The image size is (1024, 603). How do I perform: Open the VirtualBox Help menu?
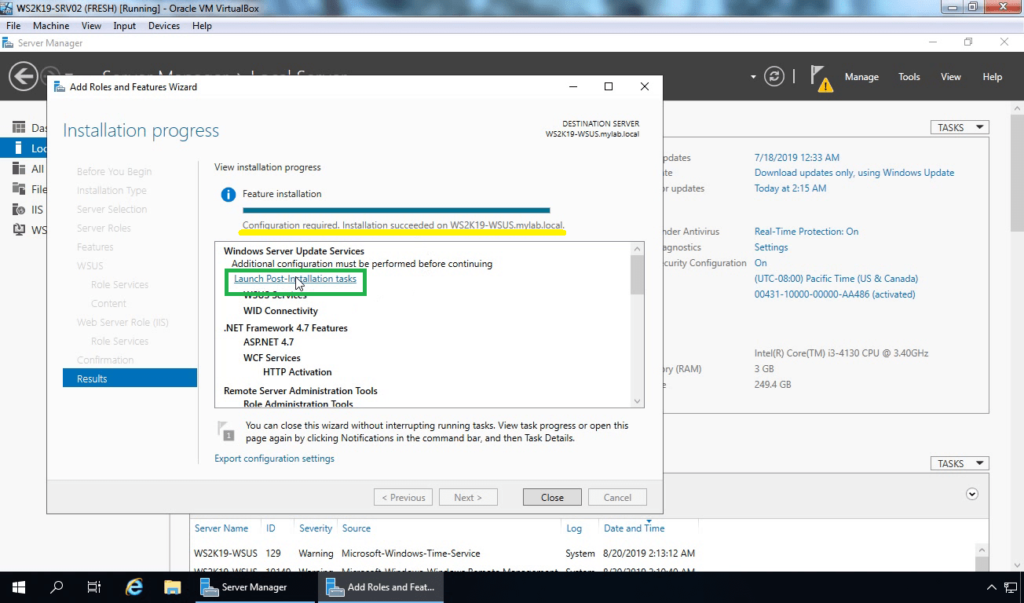(202, 25)
